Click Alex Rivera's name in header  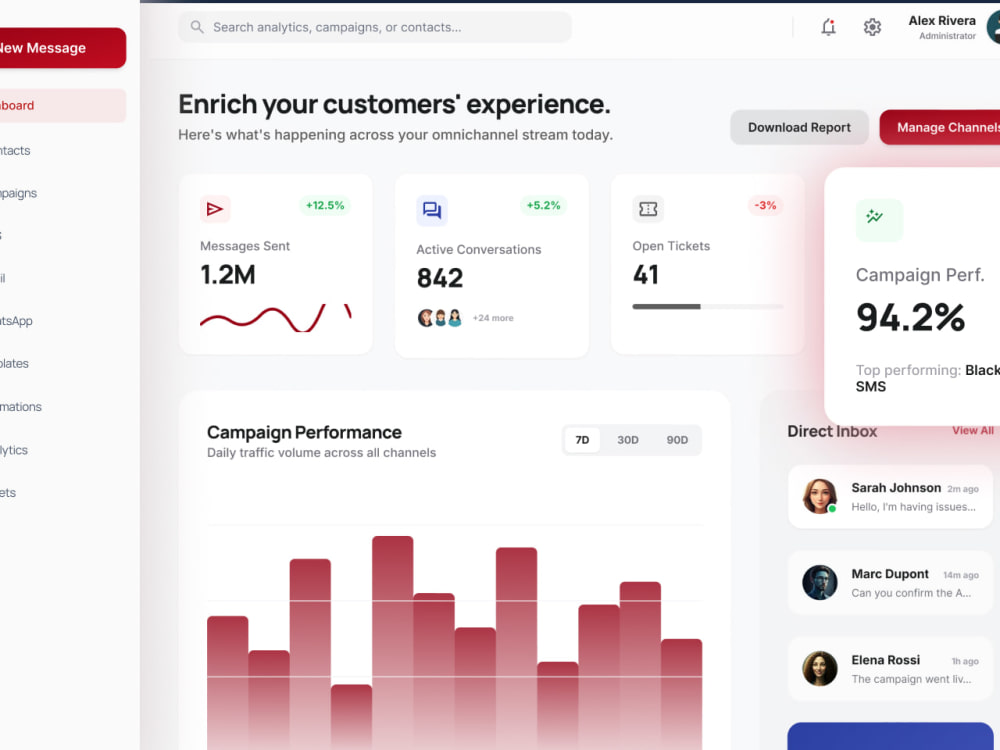point(942,20)
